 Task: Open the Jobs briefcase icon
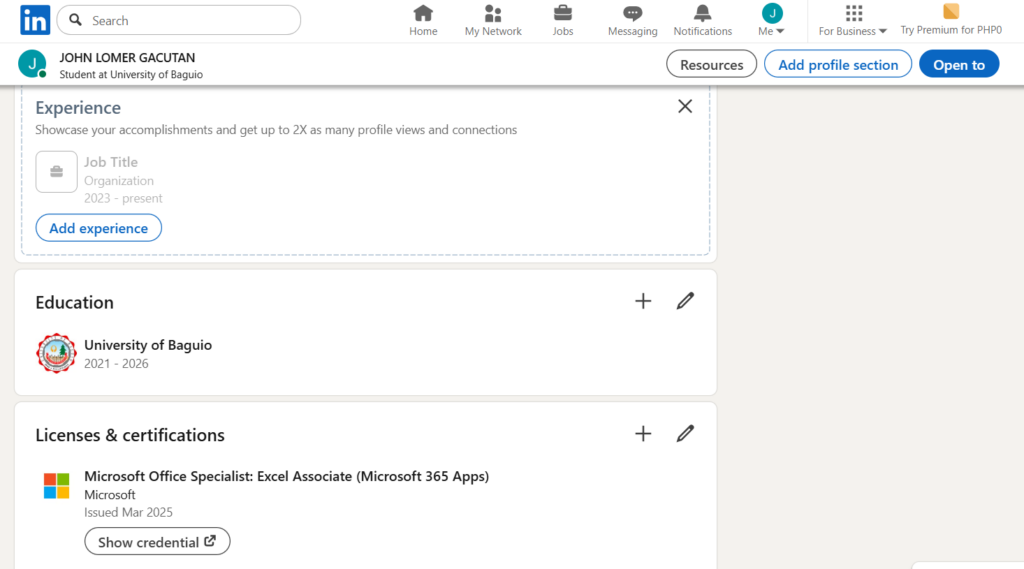563,14
